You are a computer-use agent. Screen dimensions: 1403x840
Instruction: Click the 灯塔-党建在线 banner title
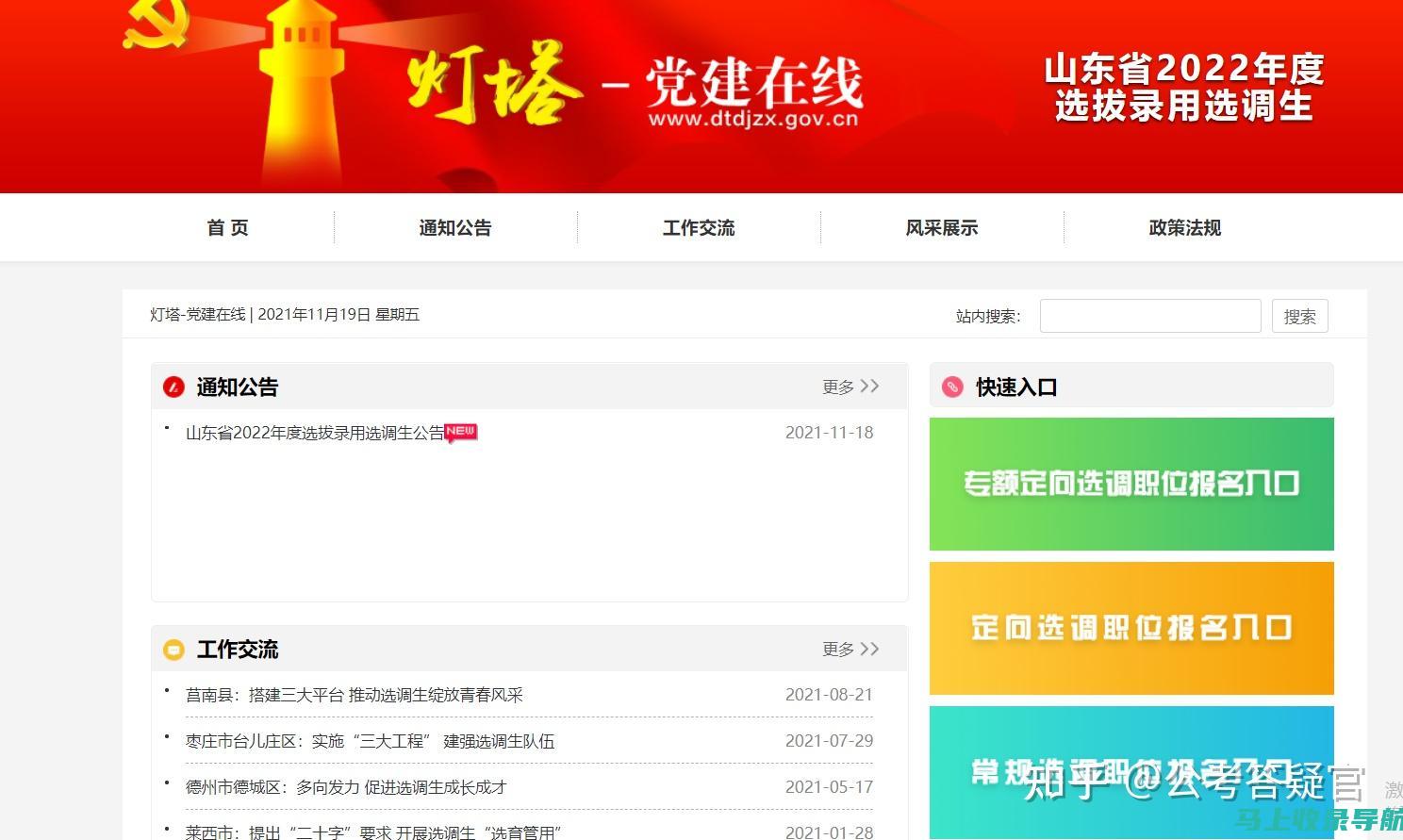[x=636, y=85]
